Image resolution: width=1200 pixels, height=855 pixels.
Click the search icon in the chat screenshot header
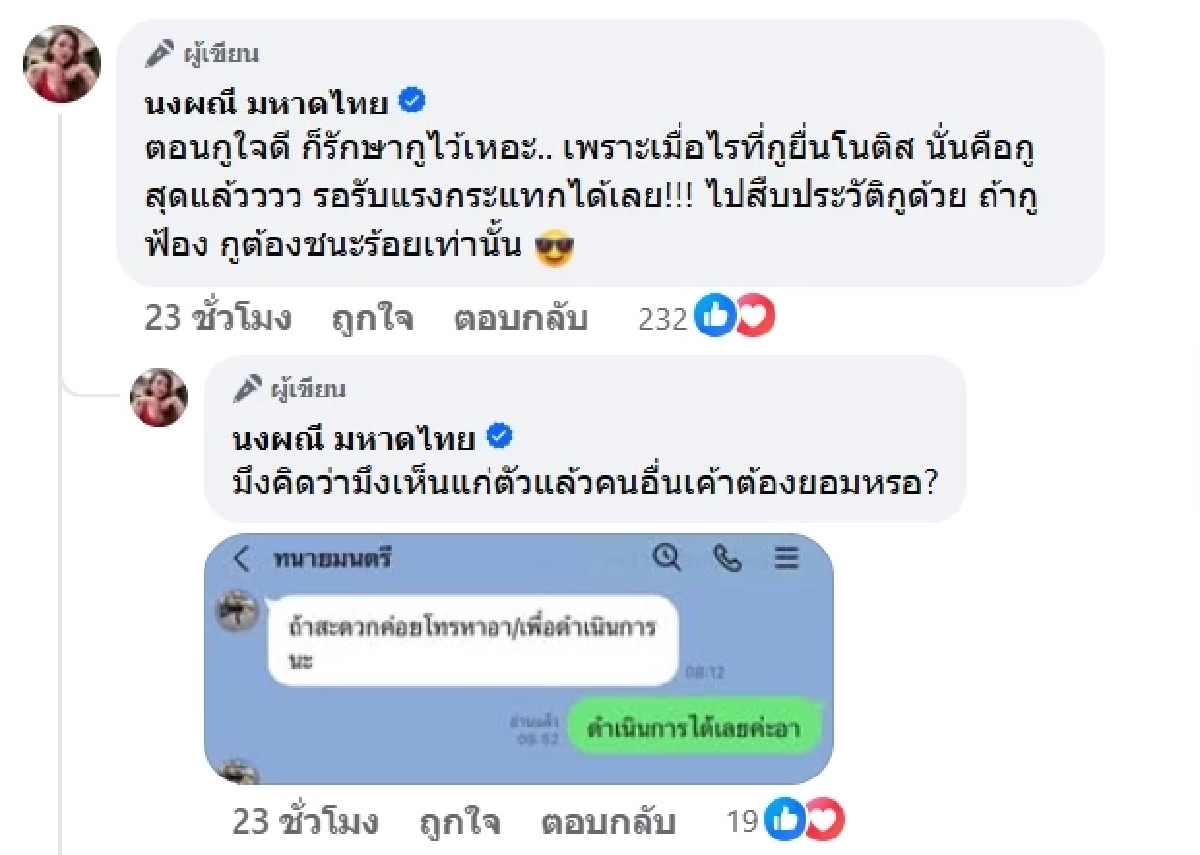coord(667,560)
